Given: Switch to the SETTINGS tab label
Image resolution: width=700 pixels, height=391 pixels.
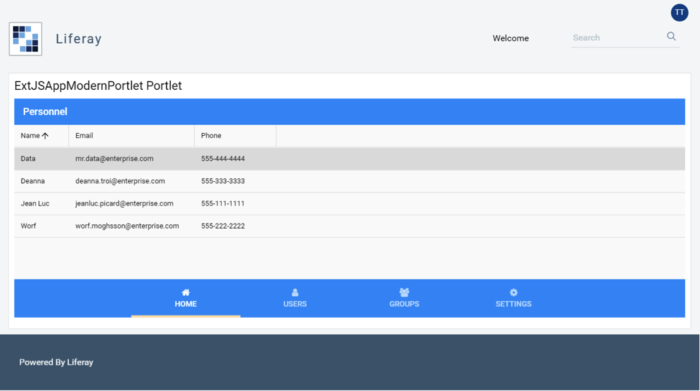Looking at the screenshot, I should point(513,304).
